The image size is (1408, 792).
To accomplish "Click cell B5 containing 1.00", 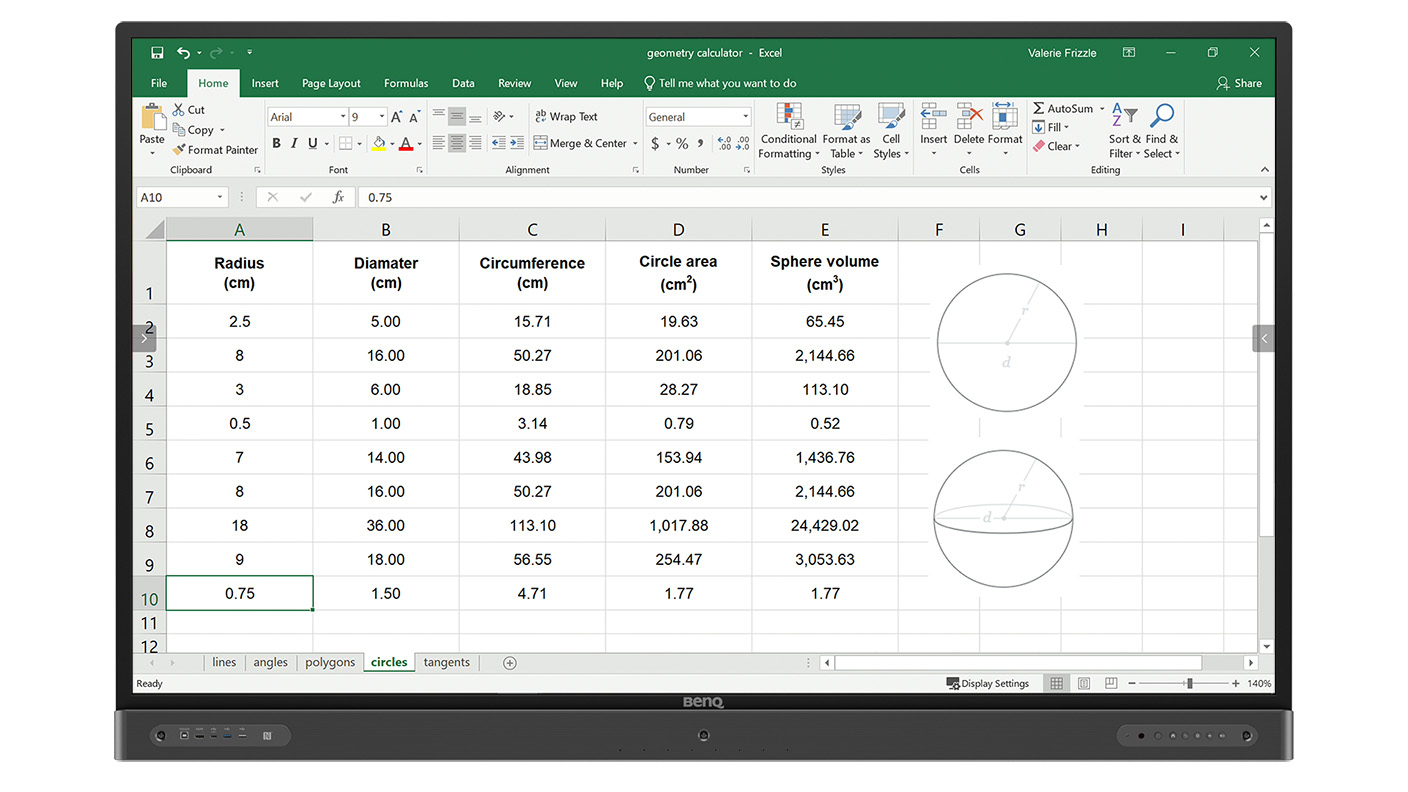I will [x=385, y=423].
